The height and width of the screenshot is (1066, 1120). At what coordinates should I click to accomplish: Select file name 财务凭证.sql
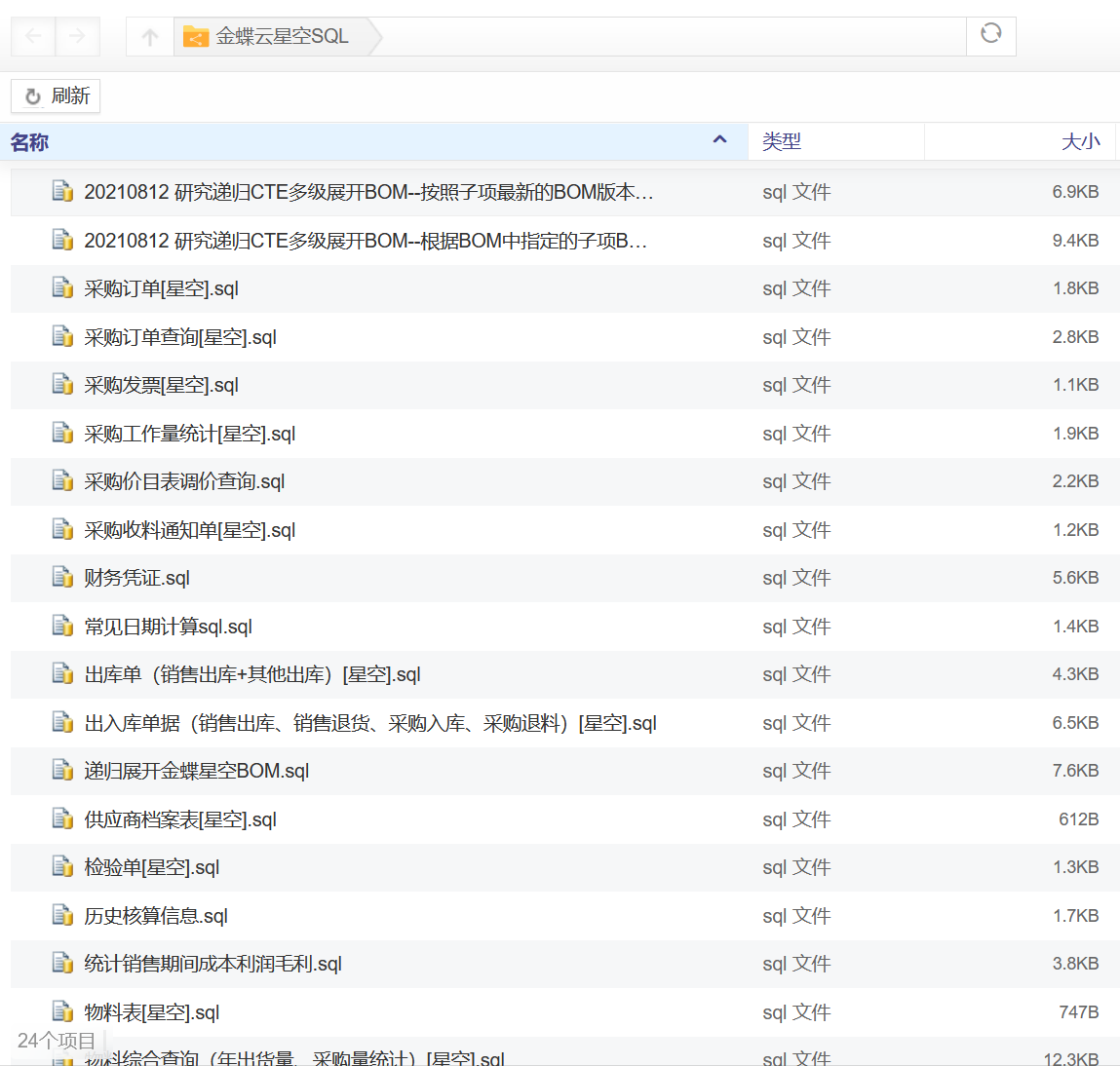137,578
